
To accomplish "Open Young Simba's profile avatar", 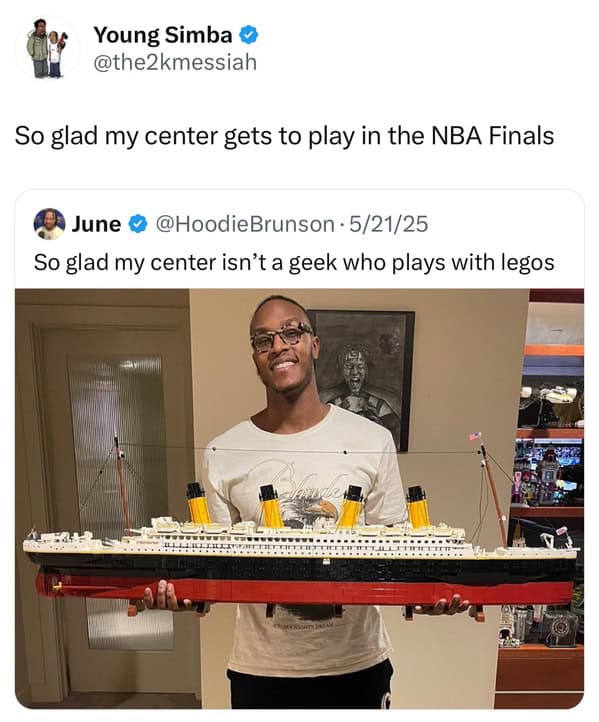I will (x=47, y=48).
